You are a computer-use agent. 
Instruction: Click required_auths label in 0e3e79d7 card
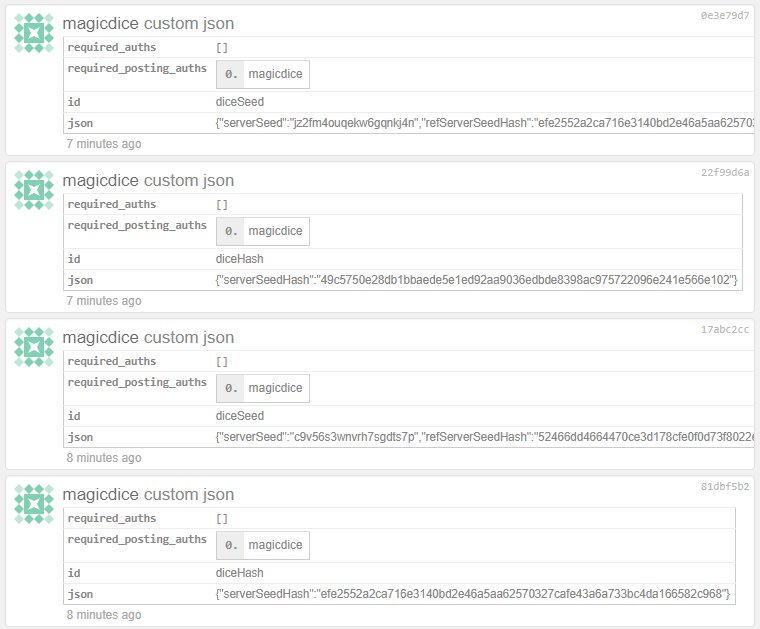coord(112,47)
